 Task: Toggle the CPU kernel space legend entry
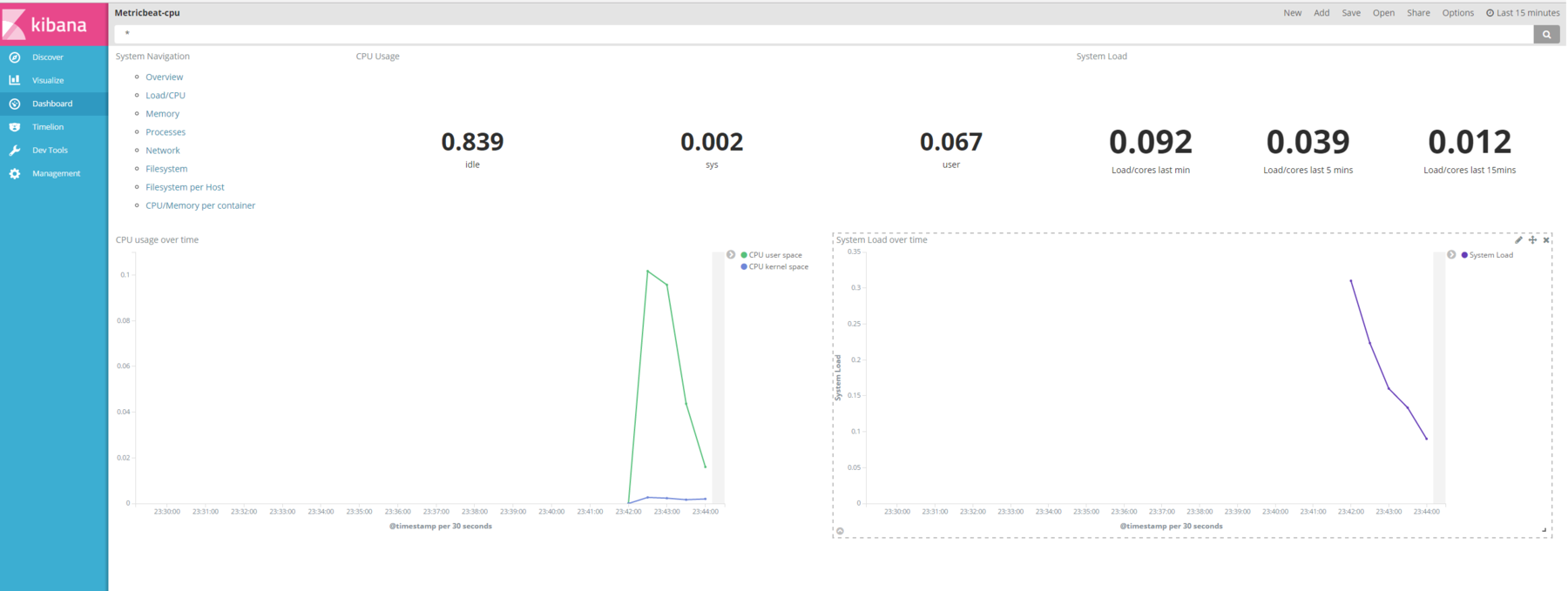click(774, 267)
